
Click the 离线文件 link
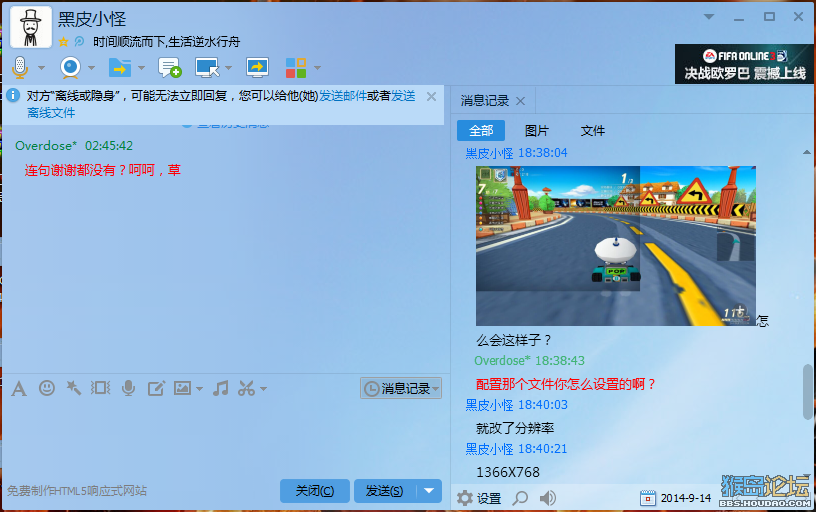[x=51, y=112]
